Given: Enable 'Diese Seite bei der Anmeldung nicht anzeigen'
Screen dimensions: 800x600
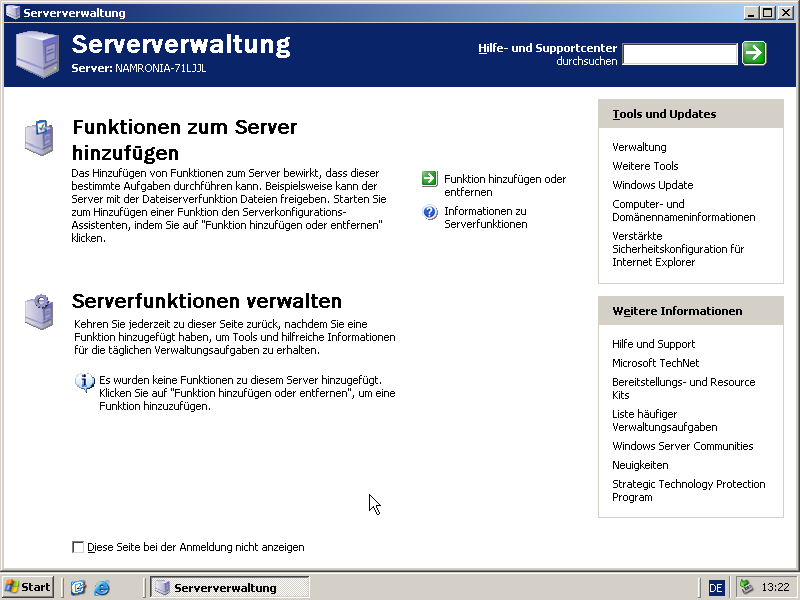Looking at the screenshot, I should [x=78, y=546].
